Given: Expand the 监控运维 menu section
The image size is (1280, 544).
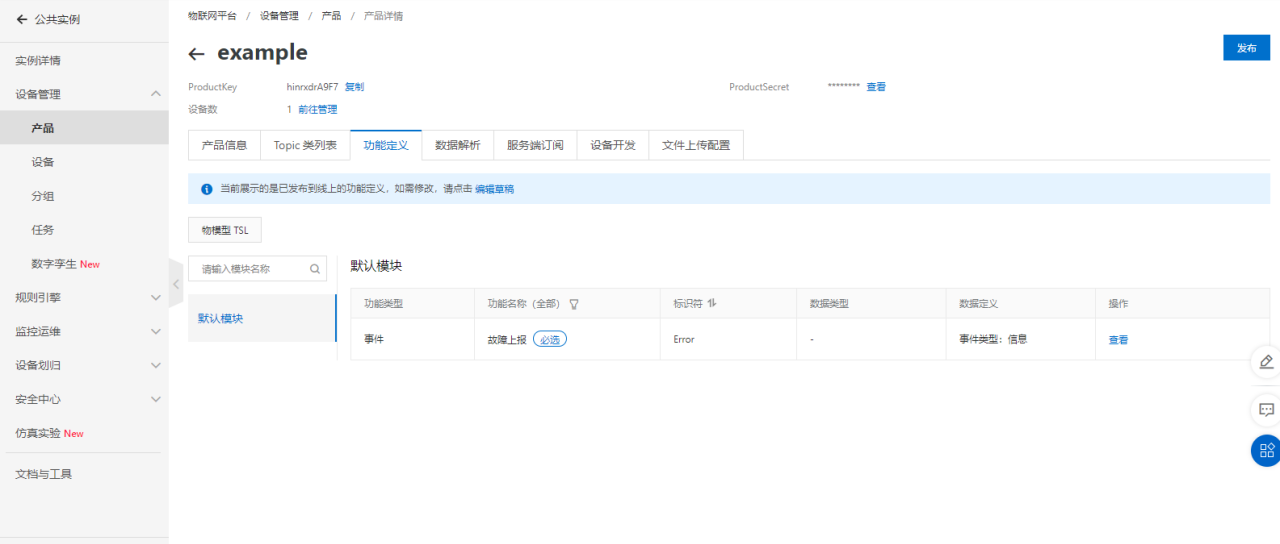Looking at the screenshot, I should [155, 331].
